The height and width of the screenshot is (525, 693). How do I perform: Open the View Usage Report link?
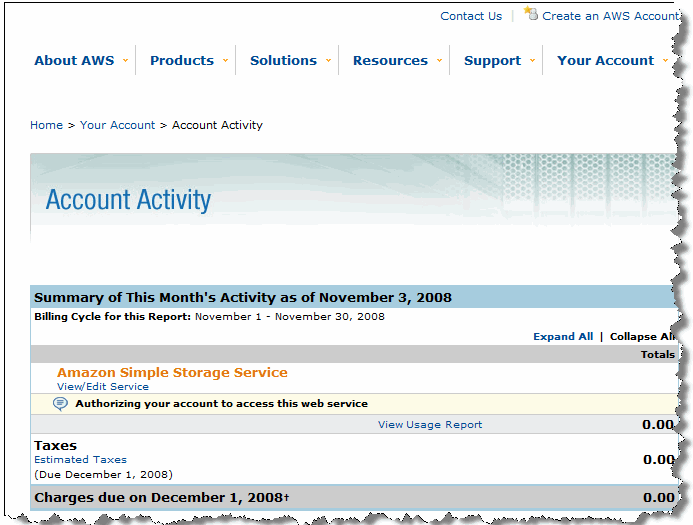tap(430, 424)
